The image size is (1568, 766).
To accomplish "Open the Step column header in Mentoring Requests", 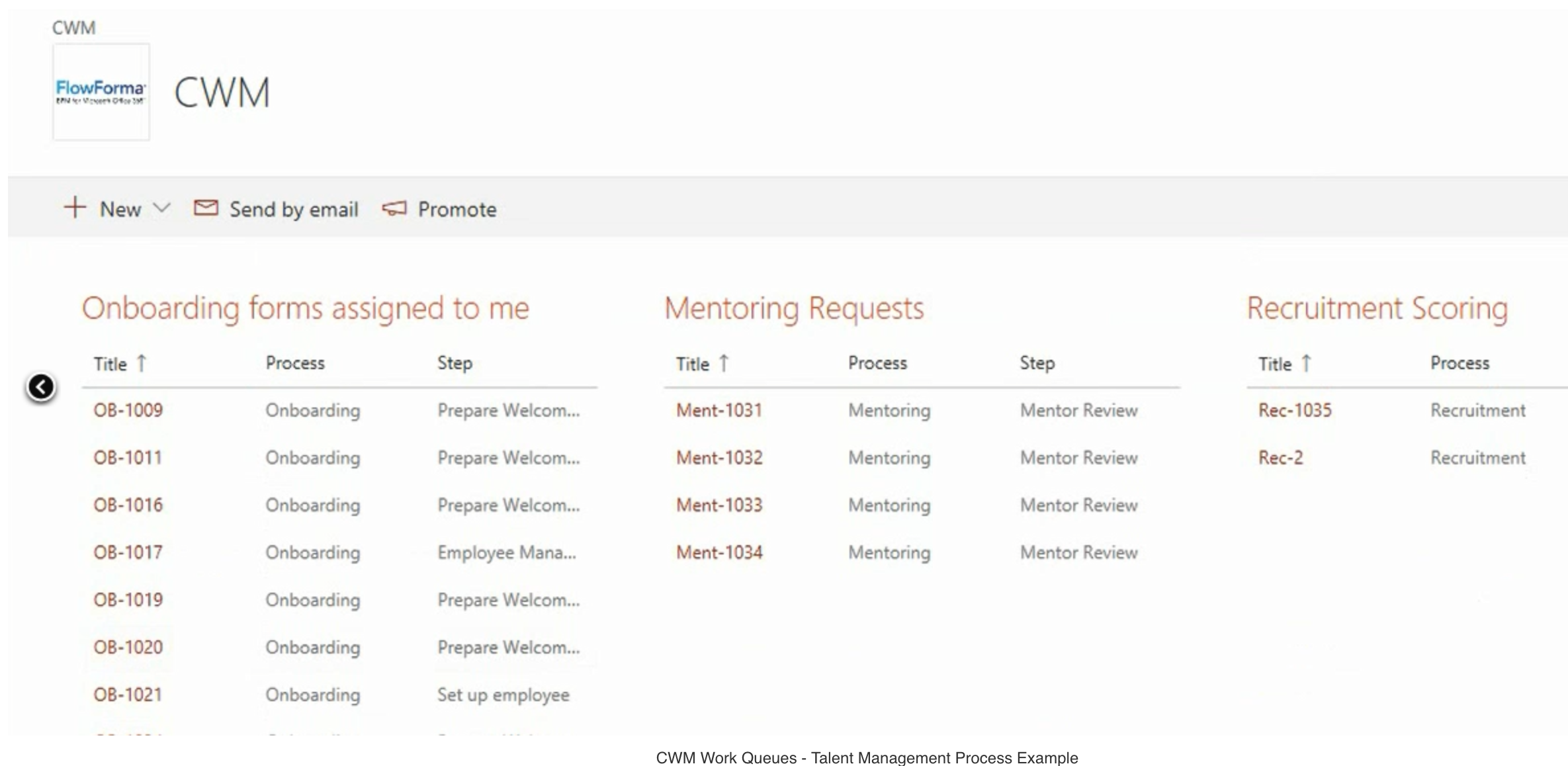I will (x=1037, y=363).
